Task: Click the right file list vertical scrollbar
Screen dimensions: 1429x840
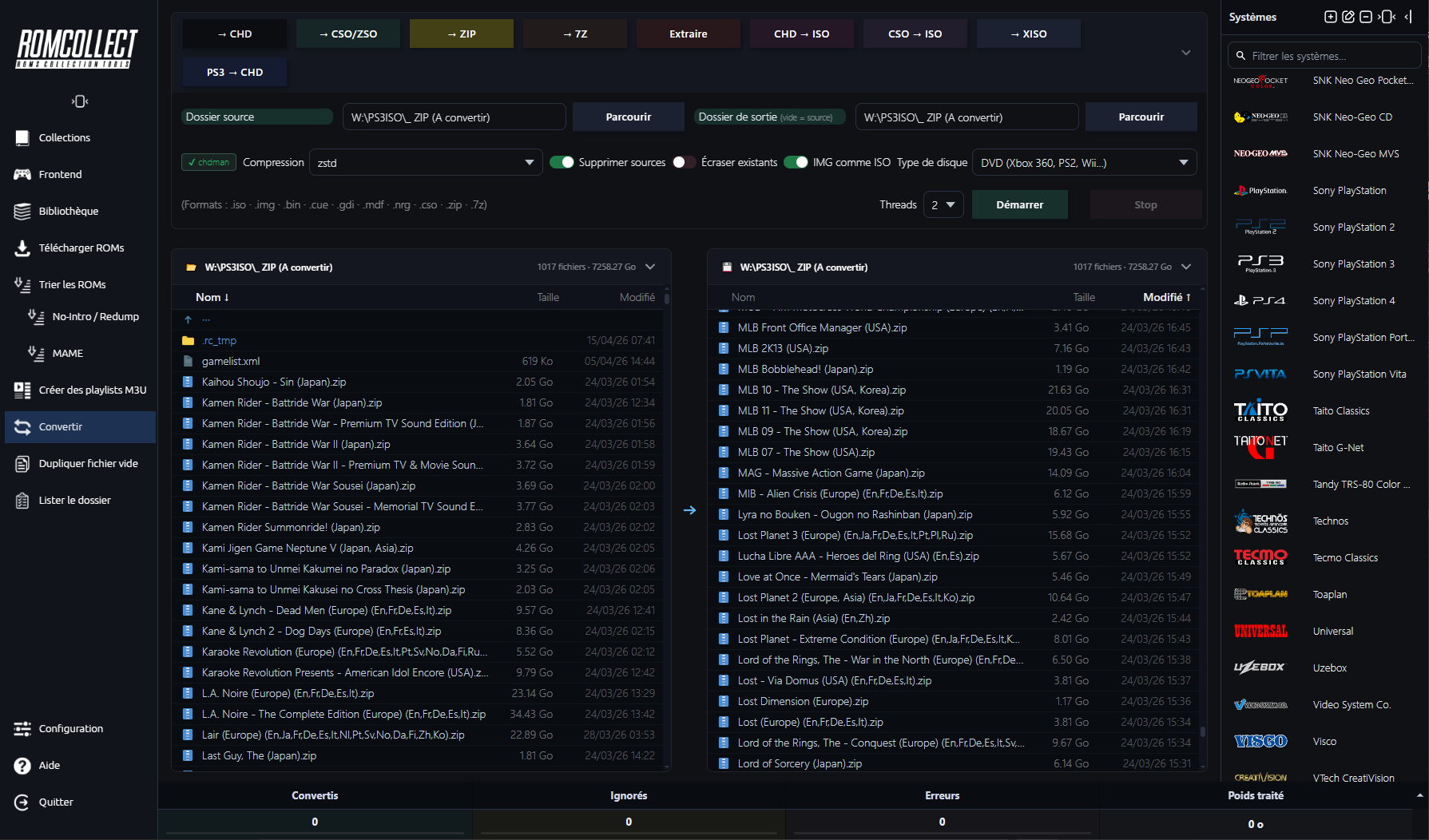Action: coord(1202,731)
